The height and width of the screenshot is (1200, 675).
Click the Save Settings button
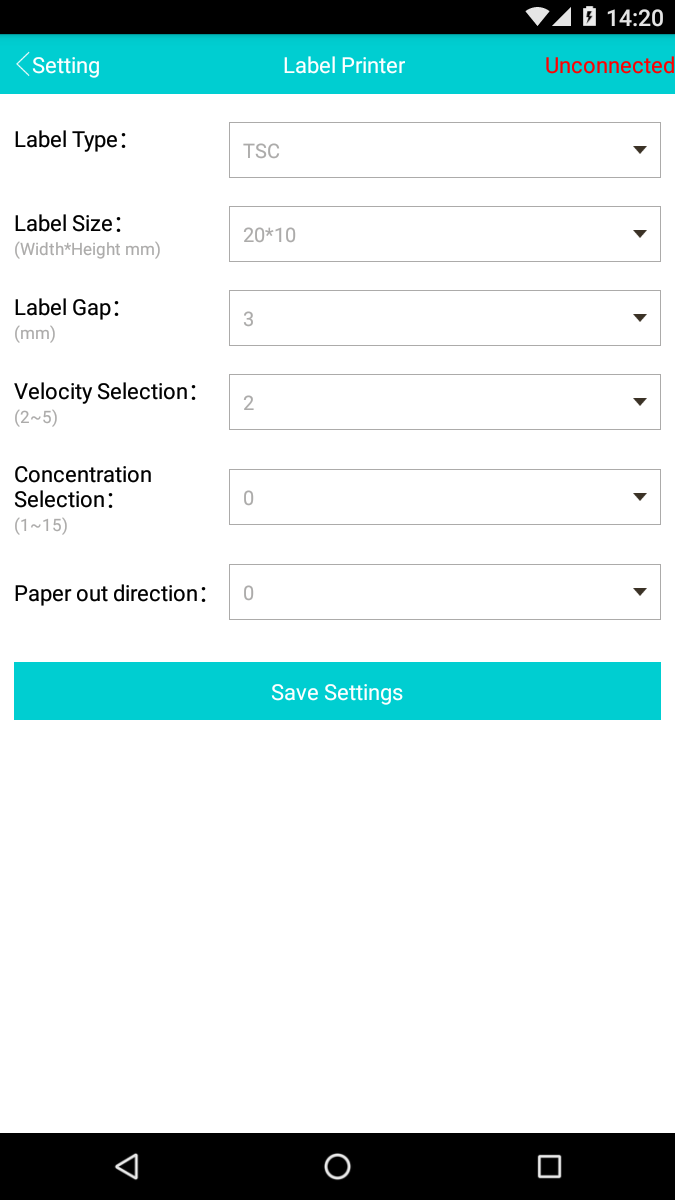coord(337,691)
